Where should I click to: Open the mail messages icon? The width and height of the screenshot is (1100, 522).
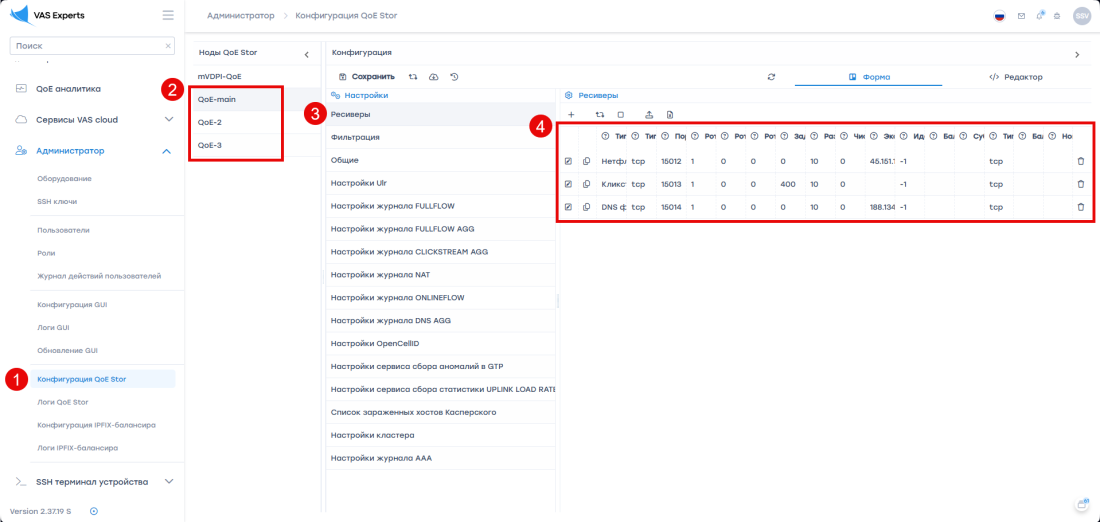1021,16
